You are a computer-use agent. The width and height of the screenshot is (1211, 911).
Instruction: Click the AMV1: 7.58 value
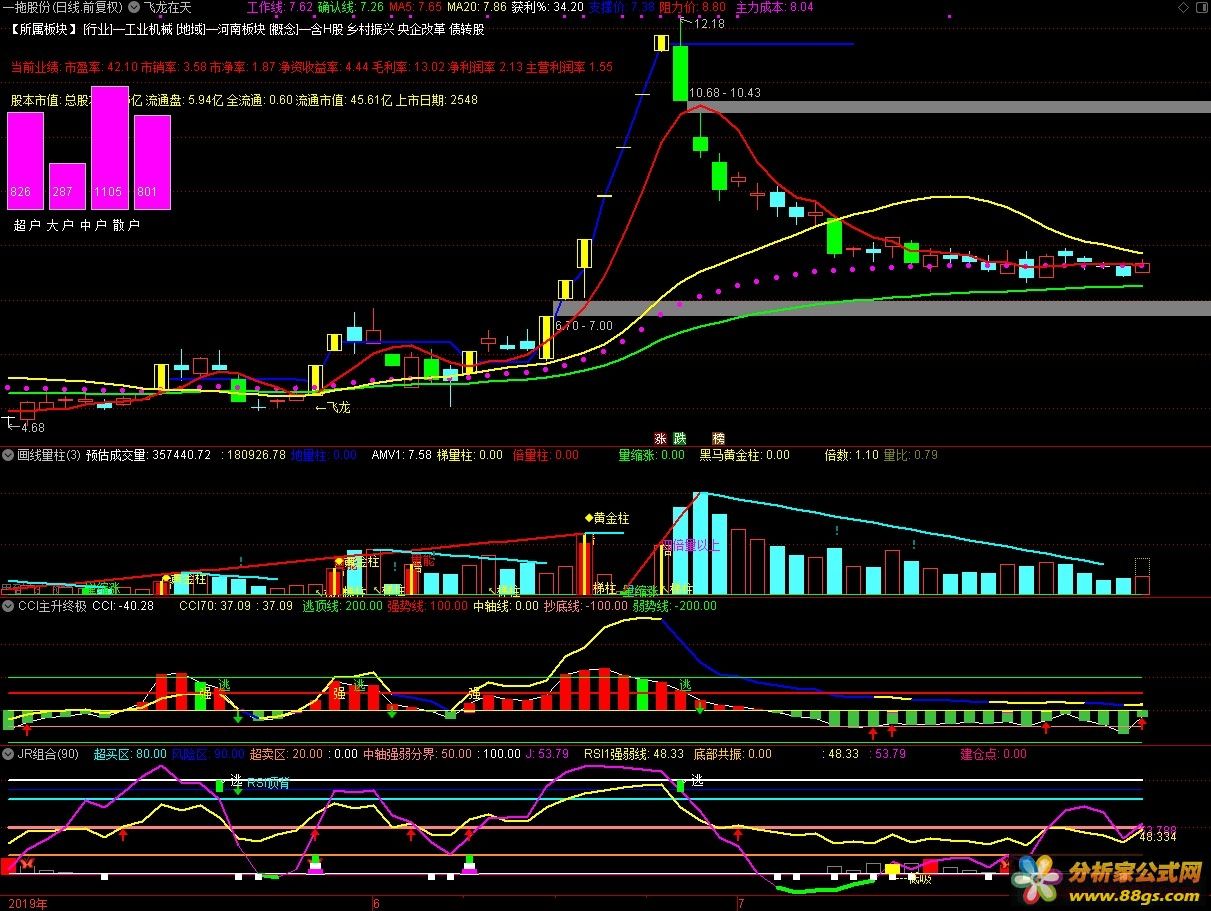point(402,455)
